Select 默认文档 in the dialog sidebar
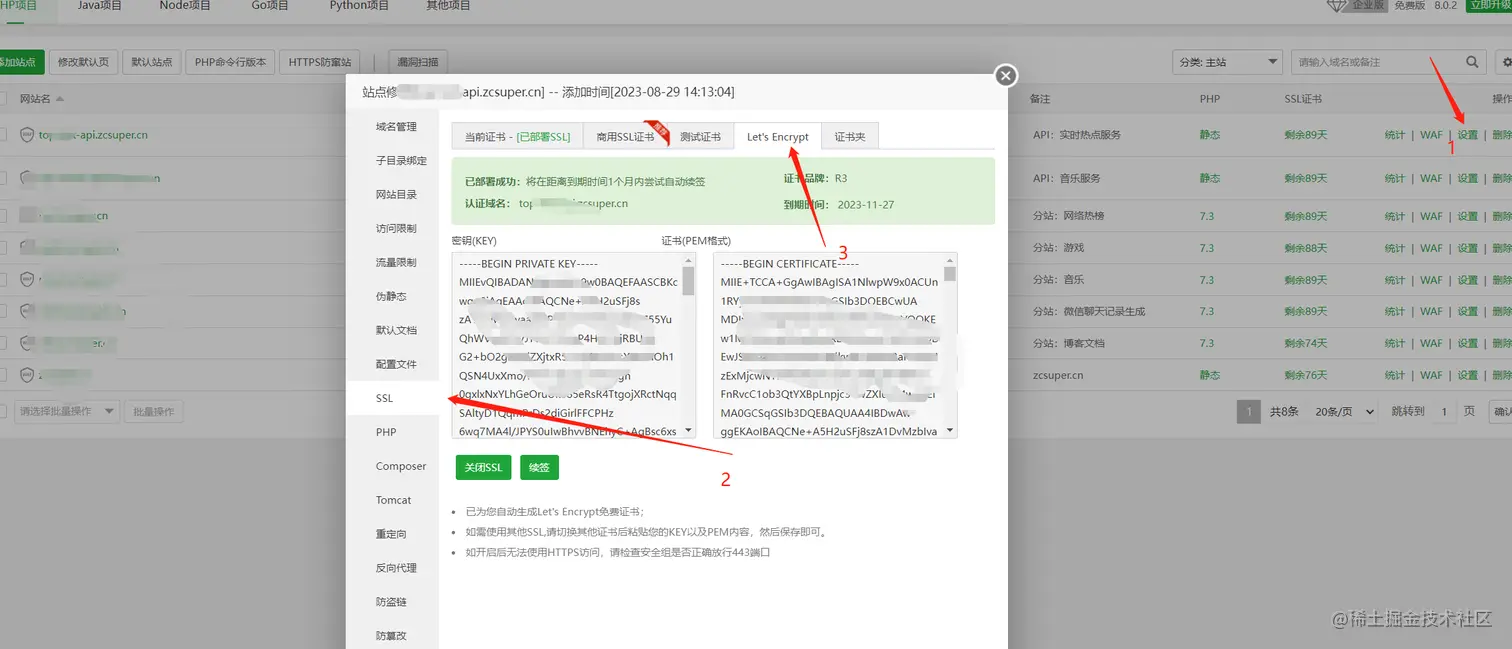 [392, 330]
